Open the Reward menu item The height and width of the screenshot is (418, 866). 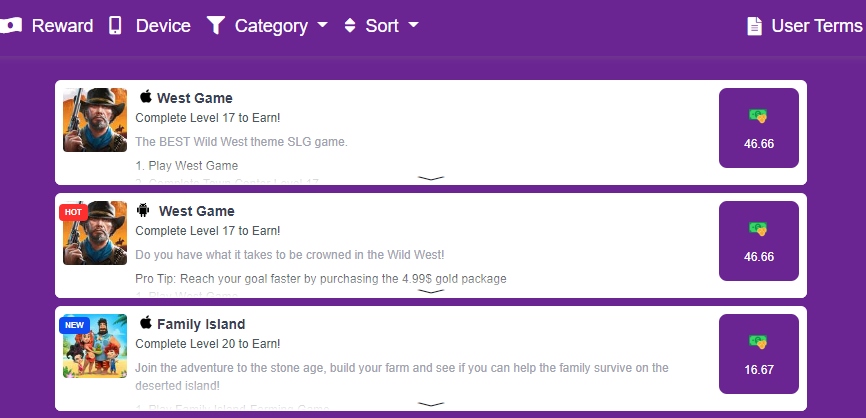[x=46, y=25]
